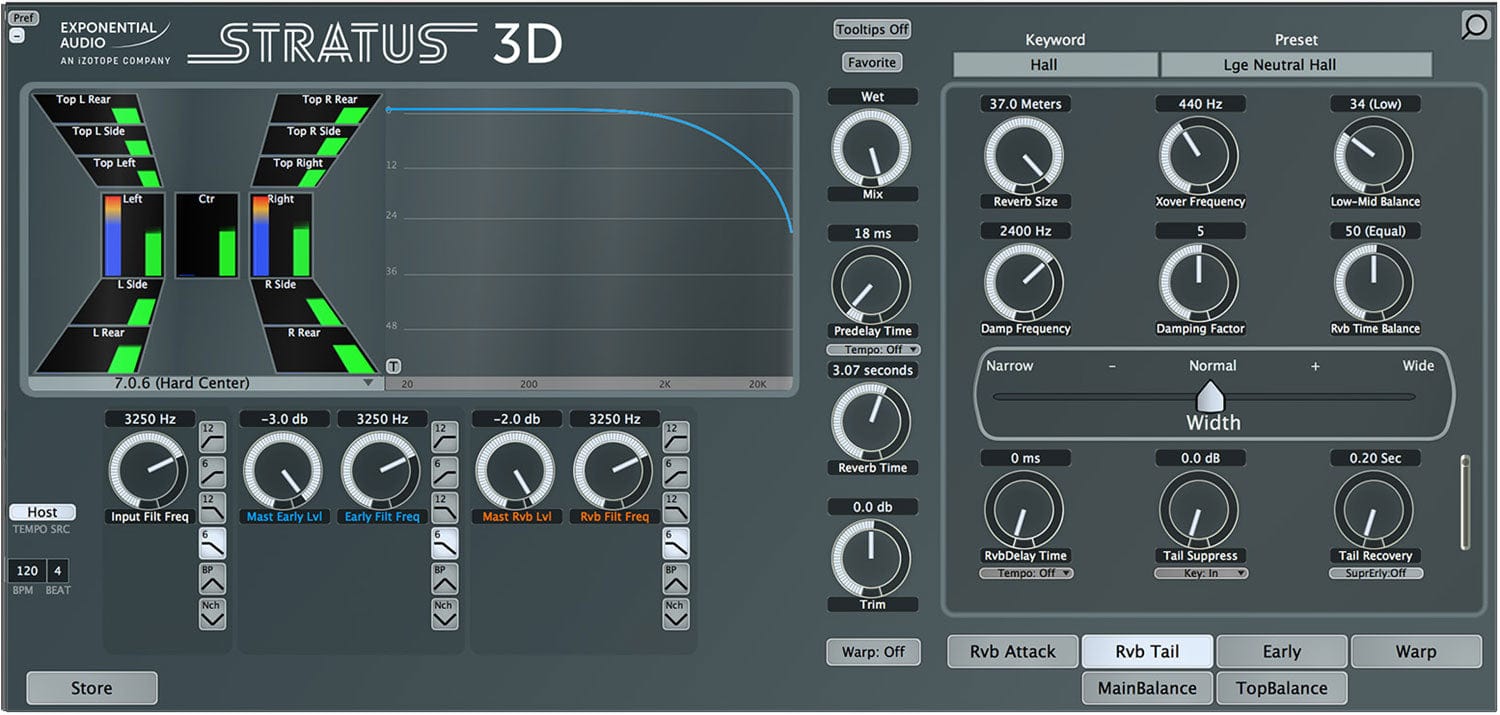Choose Nch notch filter beside Input Filt Freq
Viewport: 1500px width, 715px height.
[x=213, y=613]
